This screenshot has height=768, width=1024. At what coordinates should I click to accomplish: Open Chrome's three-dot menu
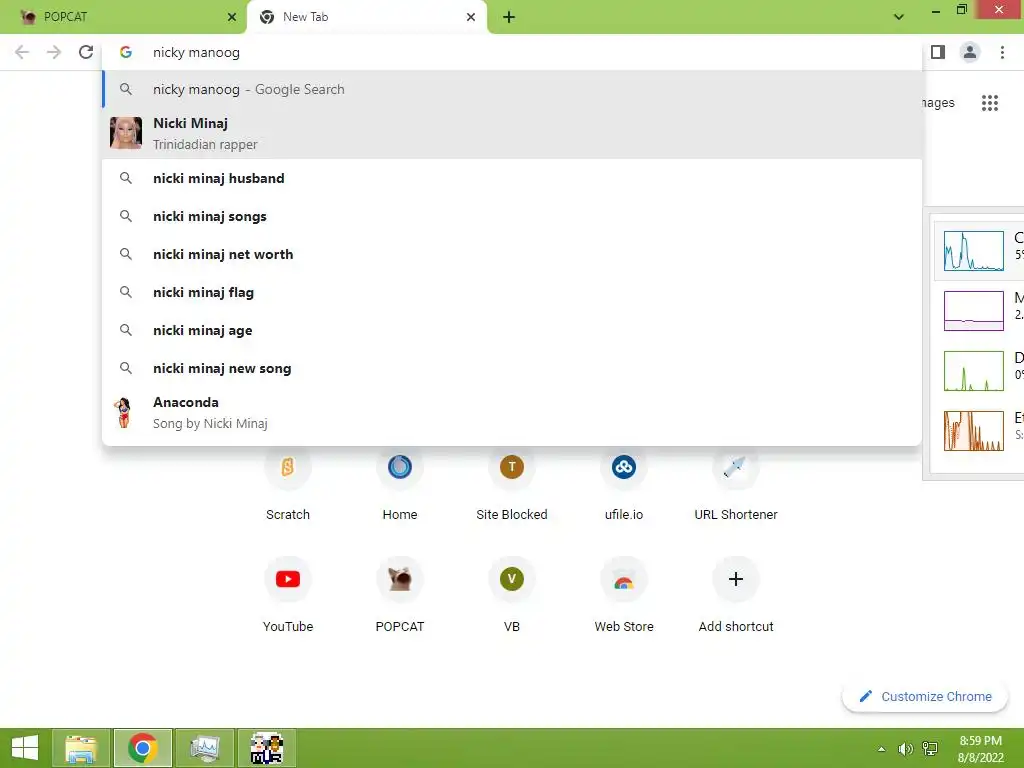tap(1002, 52)
